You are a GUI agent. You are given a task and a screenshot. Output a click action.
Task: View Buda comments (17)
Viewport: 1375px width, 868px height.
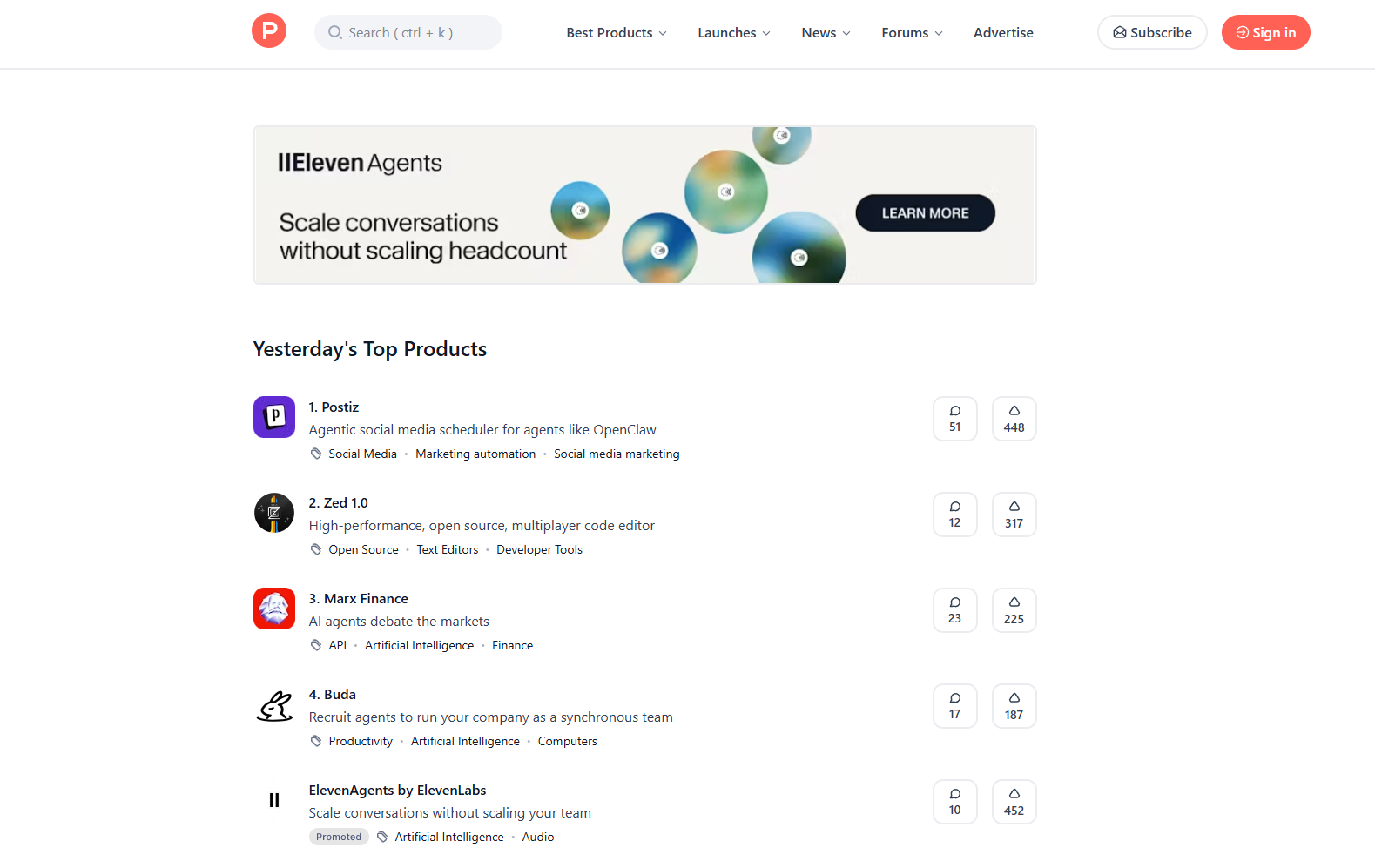tap(954, 706)
